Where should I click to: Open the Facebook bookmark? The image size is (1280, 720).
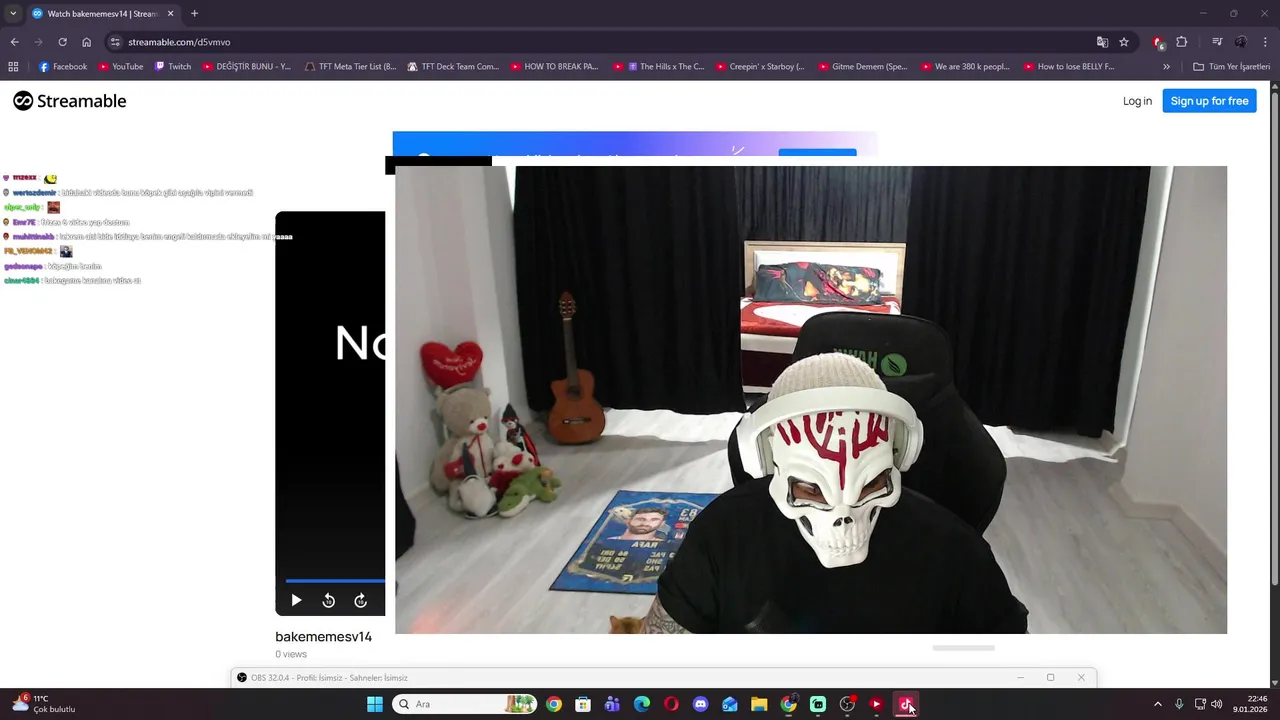(63, 67)
